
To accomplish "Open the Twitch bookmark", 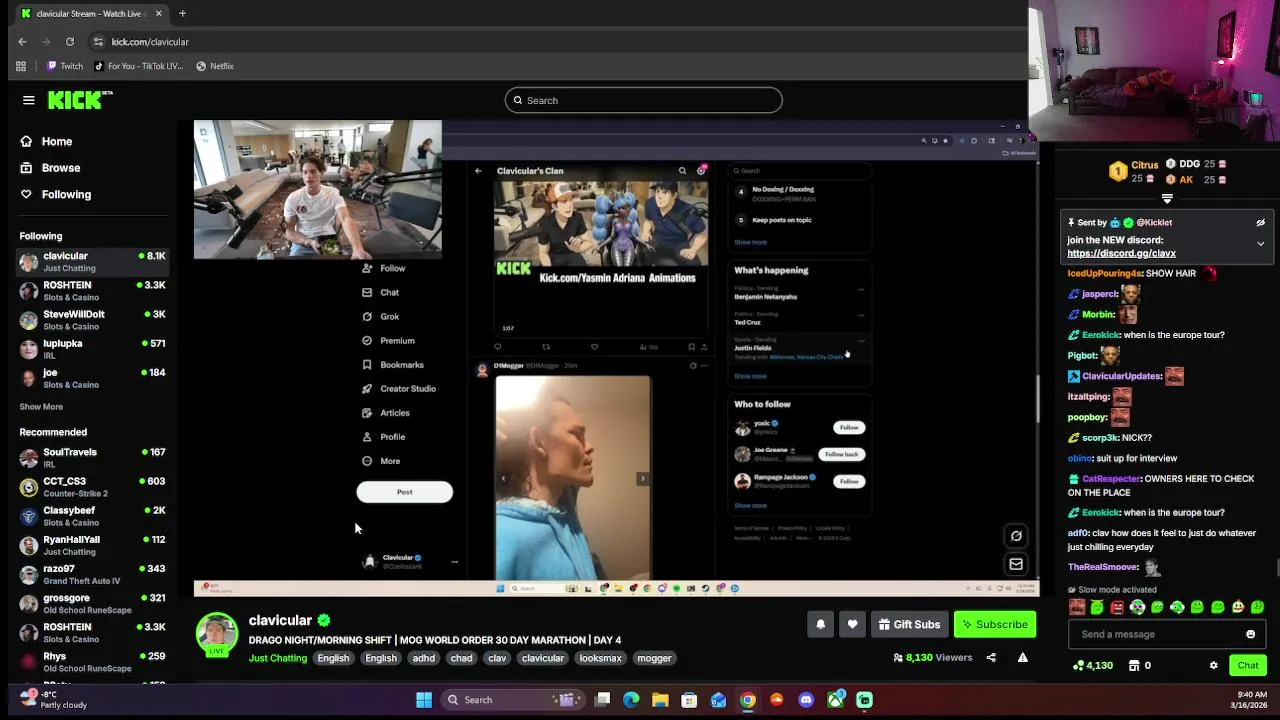I will (x=65, y=66).
